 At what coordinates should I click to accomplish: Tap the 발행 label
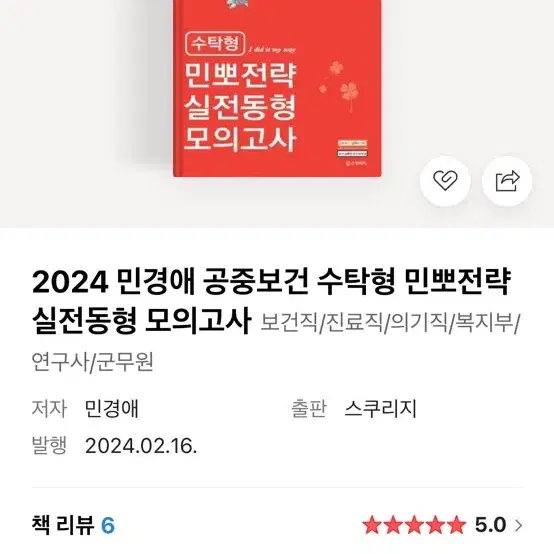49,445
